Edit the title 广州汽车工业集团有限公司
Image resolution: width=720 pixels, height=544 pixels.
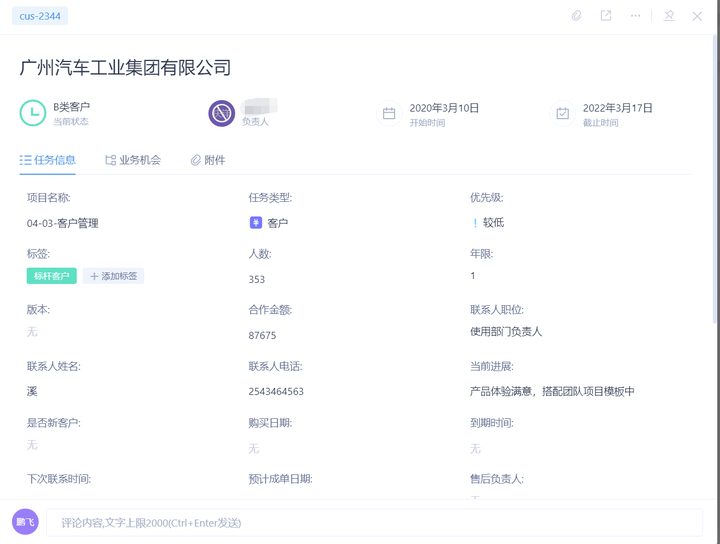(x=125, y=68)
